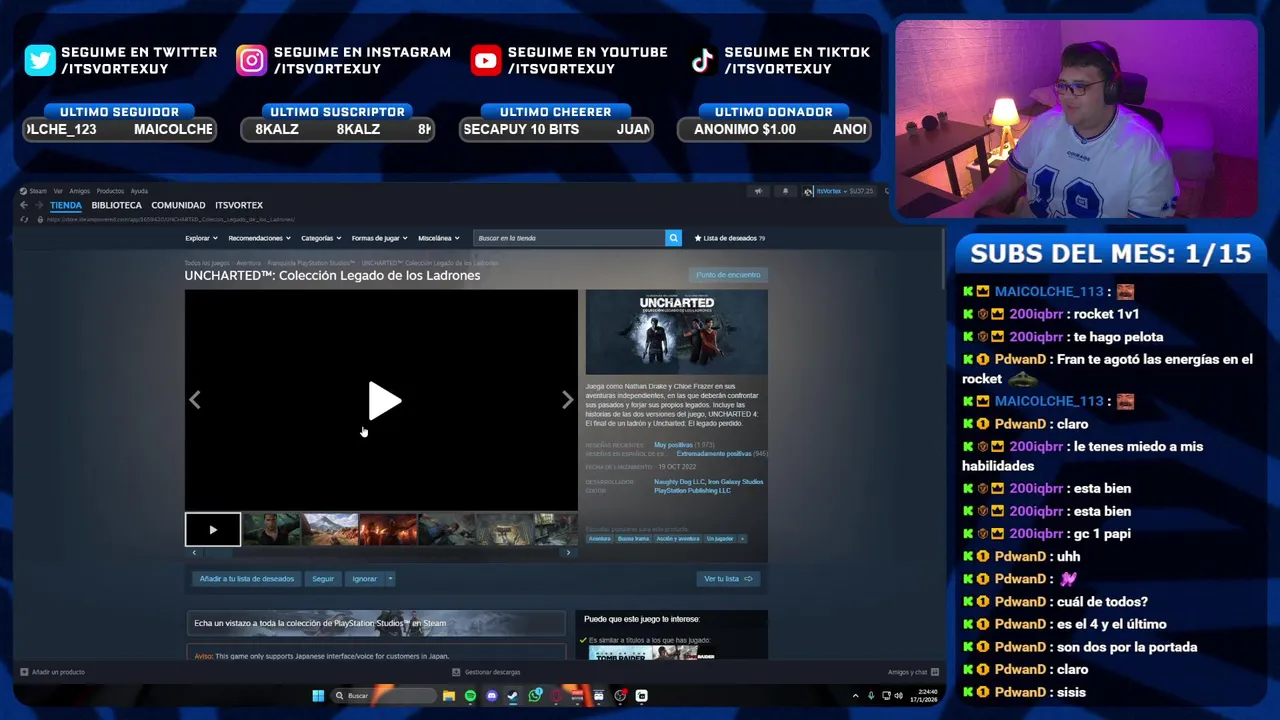Viewport: 1280px width, 720px height.
Task: Click the Aventura tag
Action: (599, 539)
